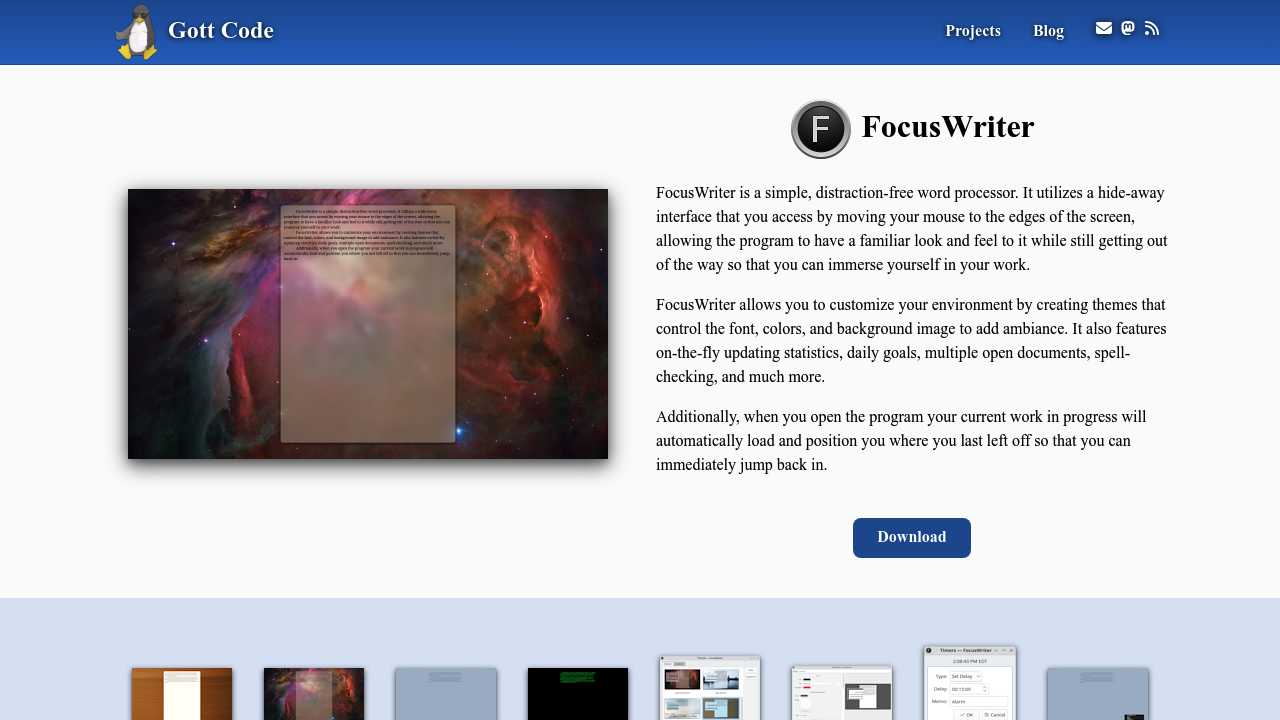Image resolution: width=1280 pixels, height=720 pixels.
Task: Click the FocusWriter round F icon
Action: point(821,129)
